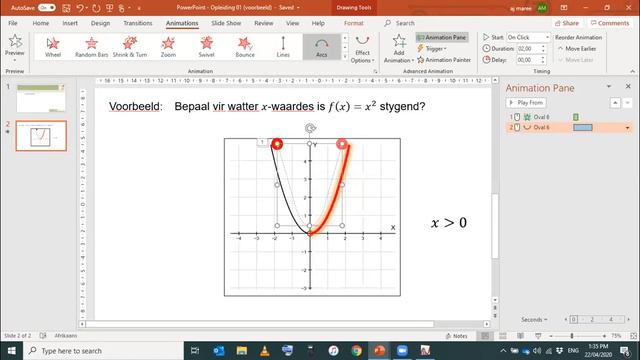Toggle the Animation Pane button

[442, 38]
